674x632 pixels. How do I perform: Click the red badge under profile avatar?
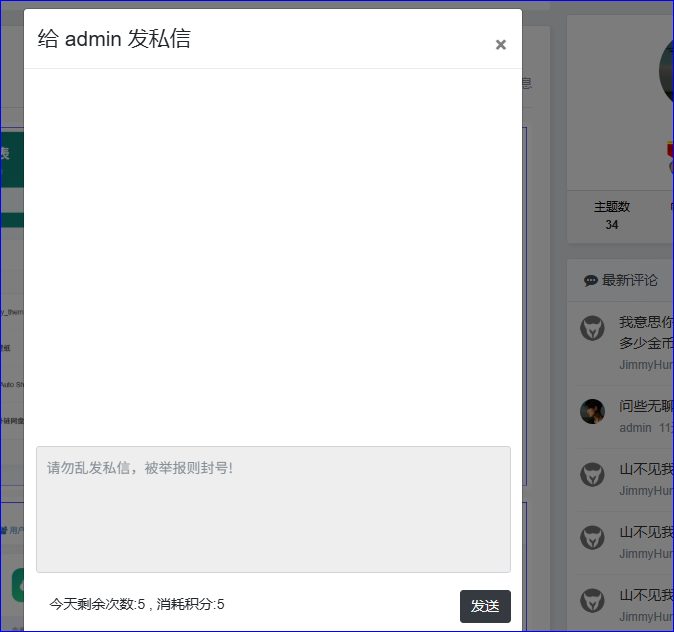[x=670, y=150]
